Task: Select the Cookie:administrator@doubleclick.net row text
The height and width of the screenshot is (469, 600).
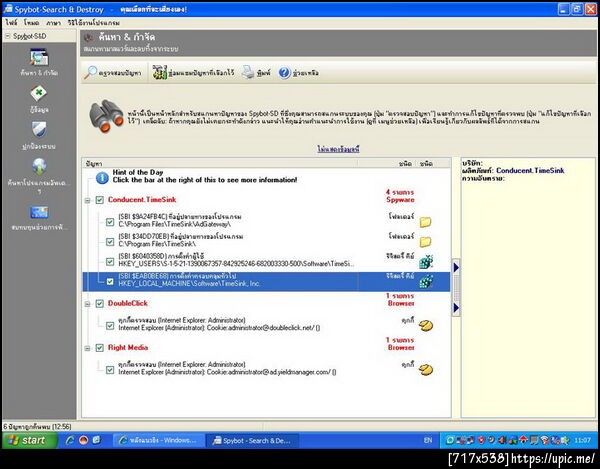Action: (219, 328)
